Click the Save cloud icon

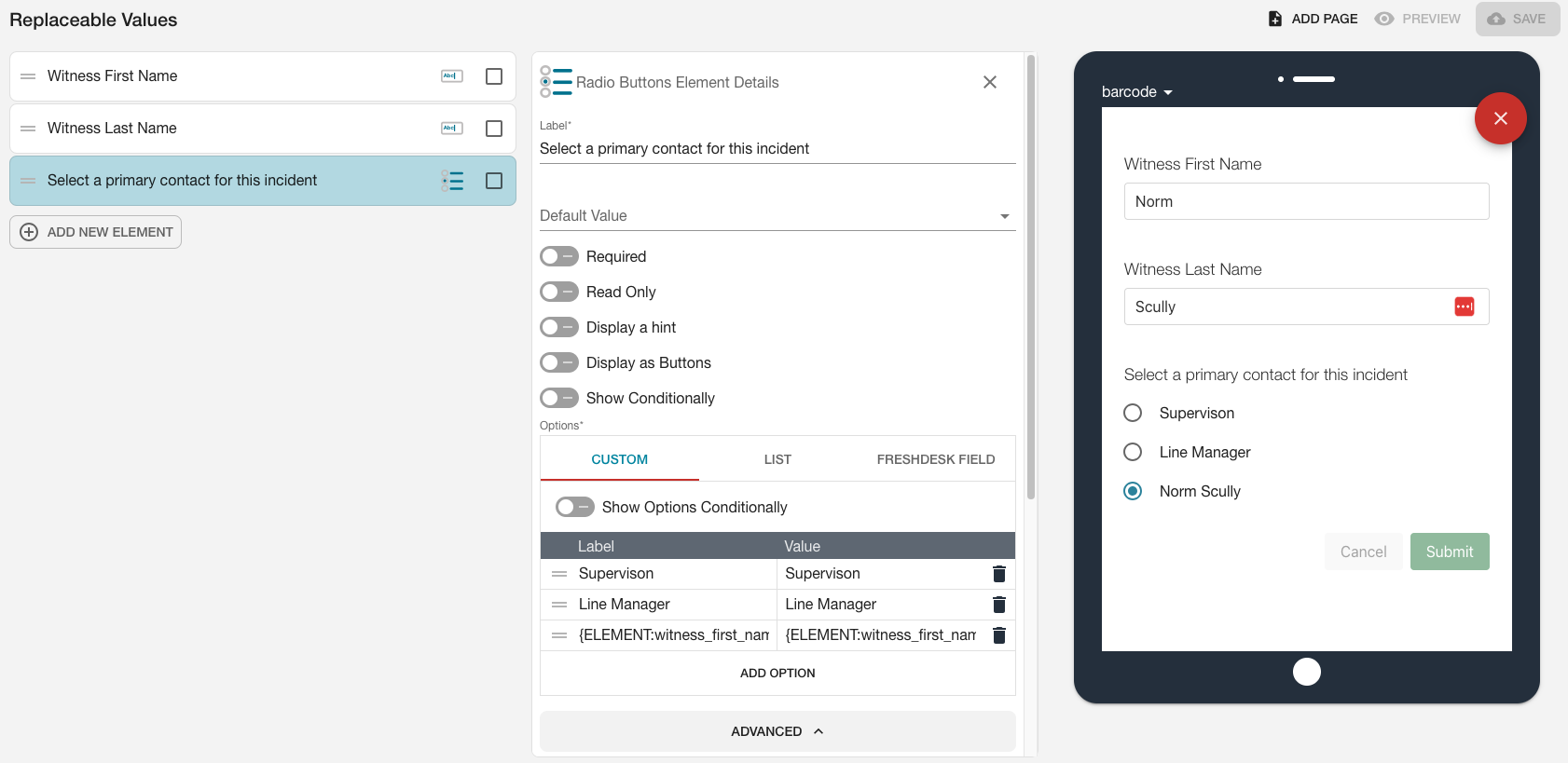(x=1496, y=19)
